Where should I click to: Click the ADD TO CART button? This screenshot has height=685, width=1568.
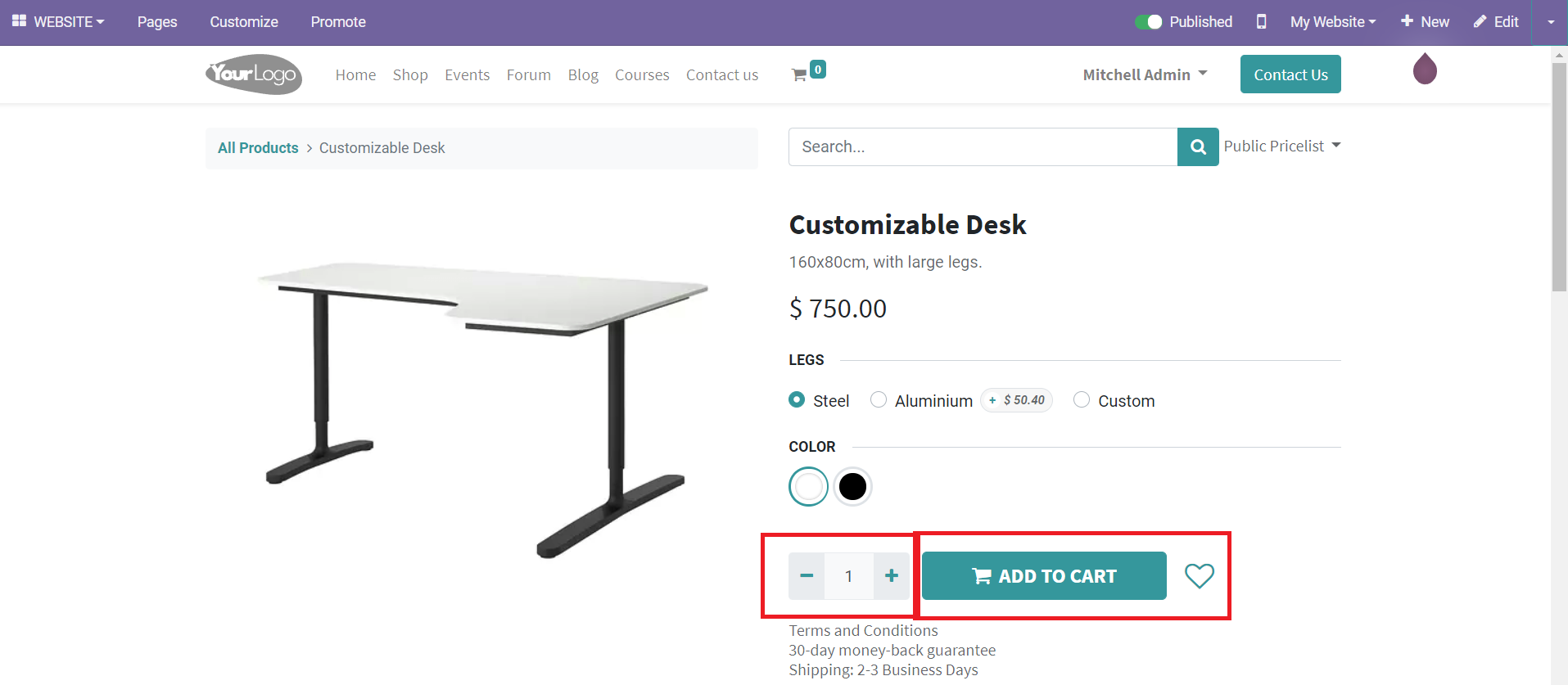pyautogui.click(x=1043, y=575)
